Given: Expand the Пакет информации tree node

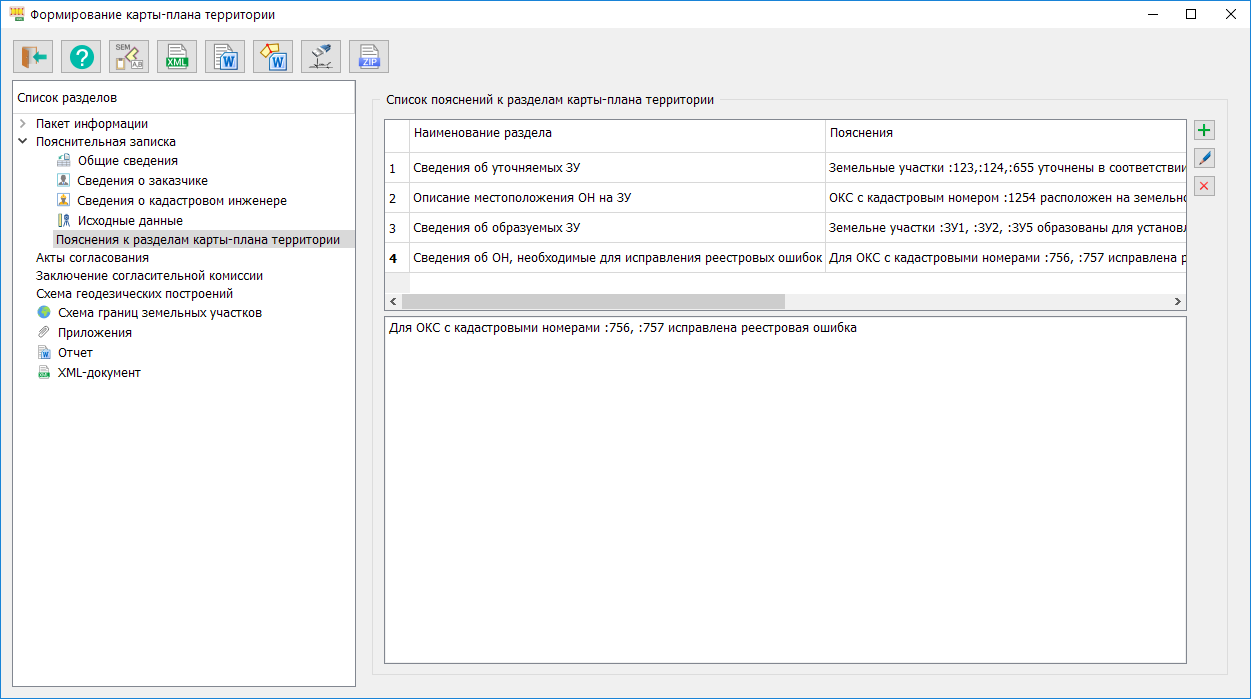Looking at the screenshot, I should [23, 124].
